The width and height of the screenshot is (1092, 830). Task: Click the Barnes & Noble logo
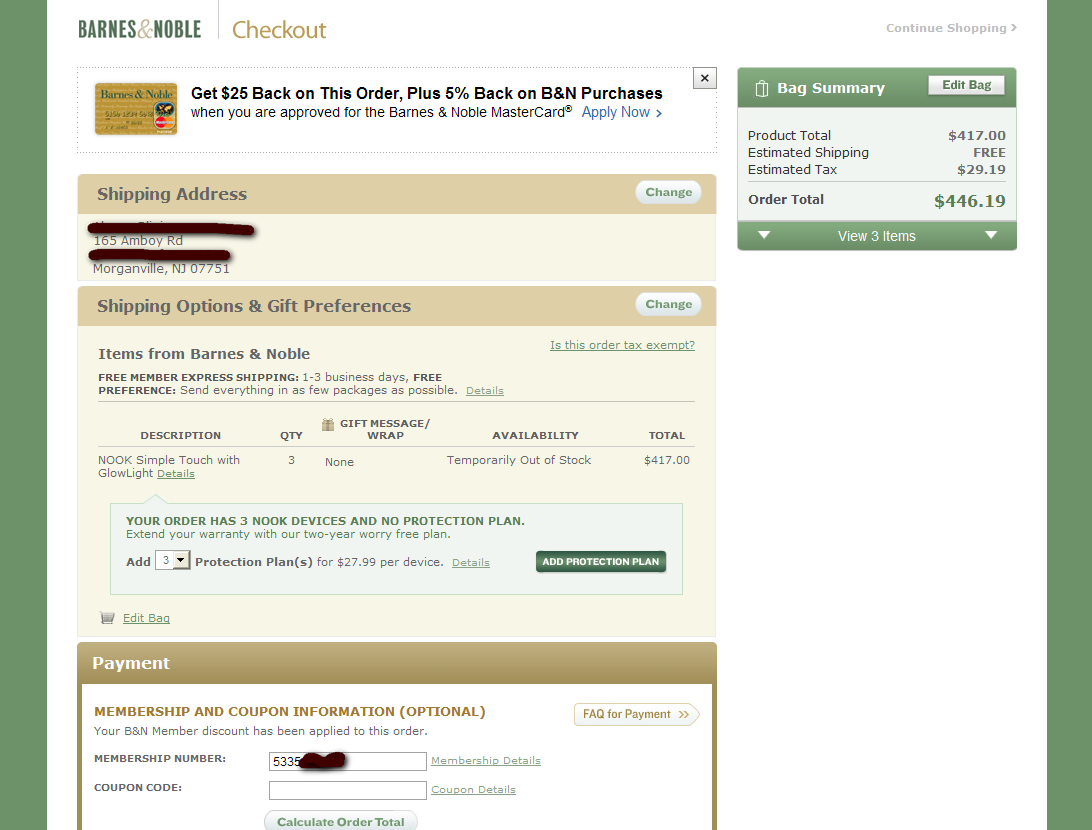pyautogui.click(x=139, y=29)
